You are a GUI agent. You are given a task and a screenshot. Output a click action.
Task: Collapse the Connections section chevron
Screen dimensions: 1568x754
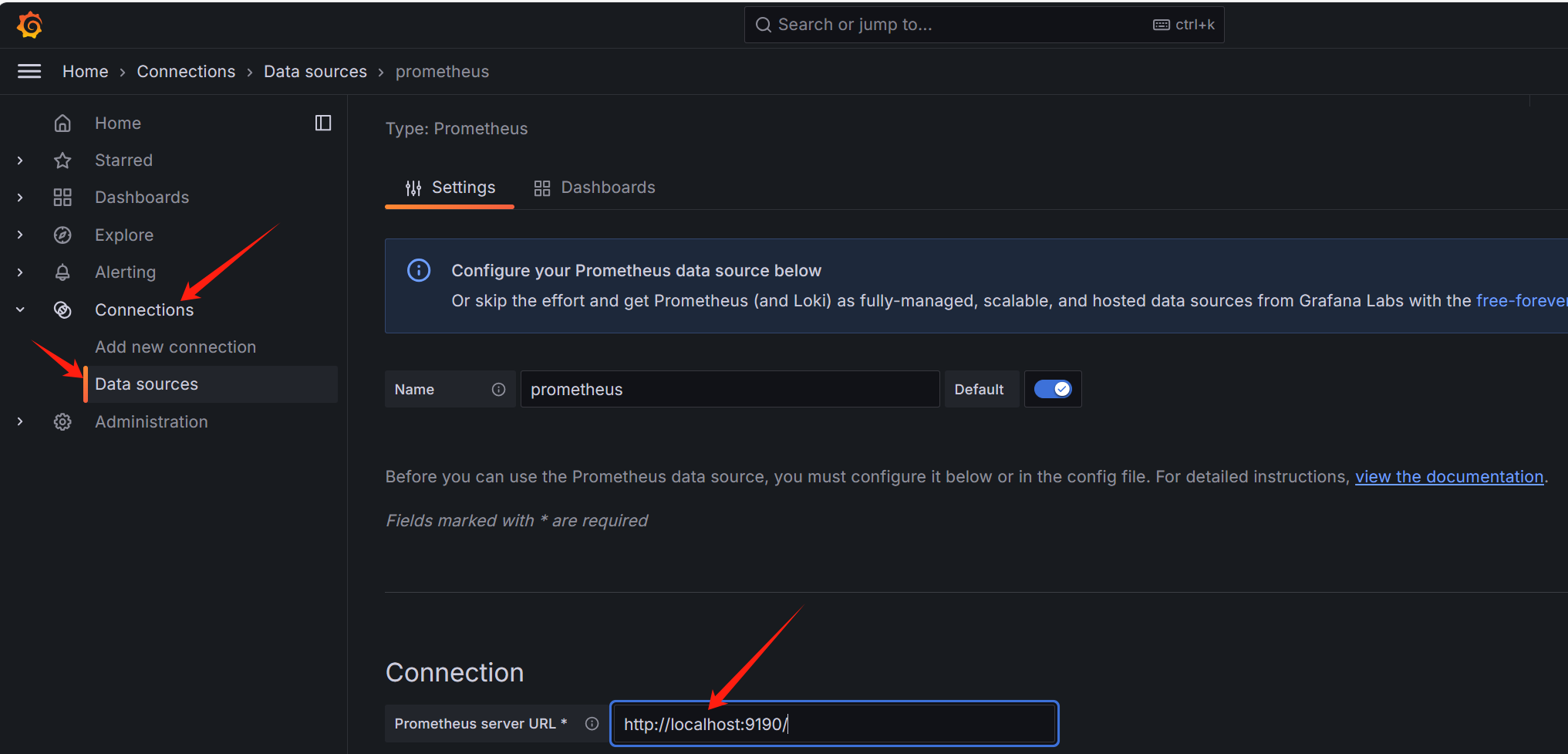(x=20, y=309)
